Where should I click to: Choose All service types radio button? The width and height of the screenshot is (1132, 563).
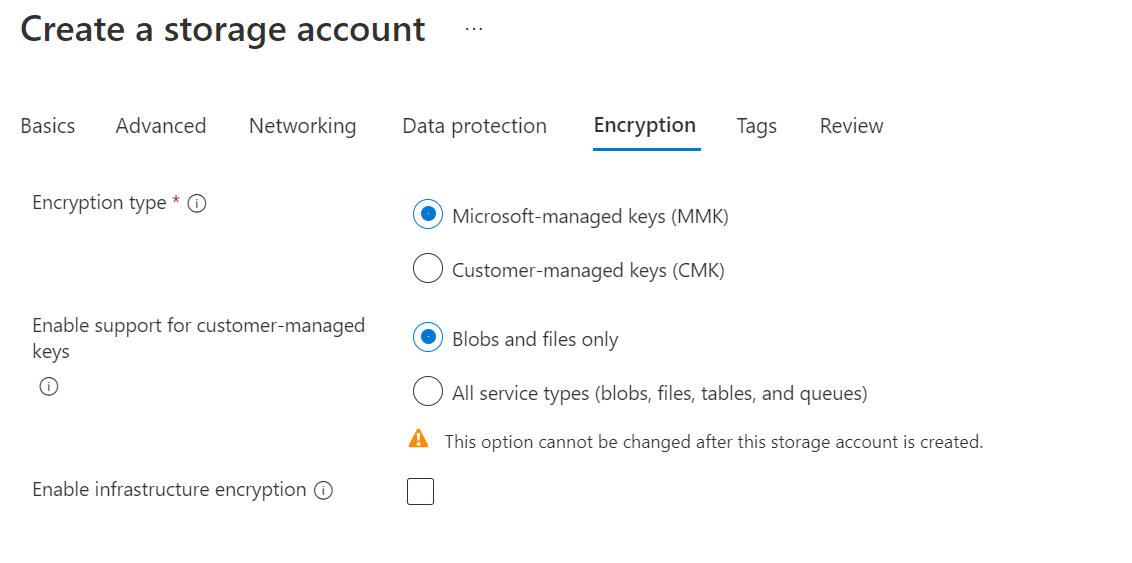tap(428, 392)
